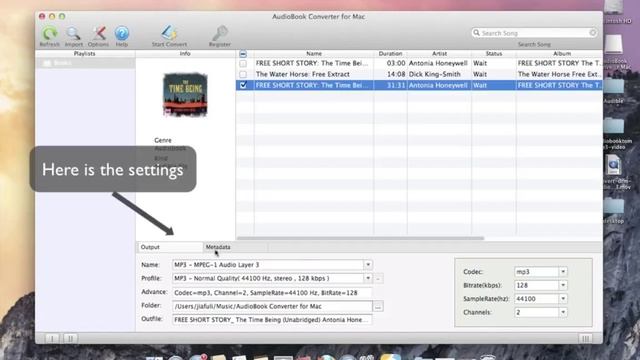Sort by the Name column header
The width and height of the screenshot is (640, 360).
pos(314,53)
